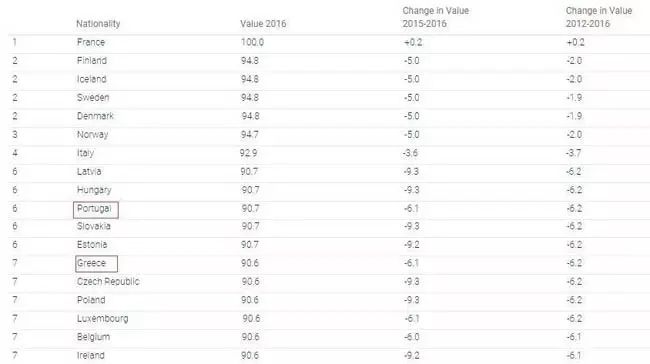Click Italy's 92.9 value cell

coord(248,153)
